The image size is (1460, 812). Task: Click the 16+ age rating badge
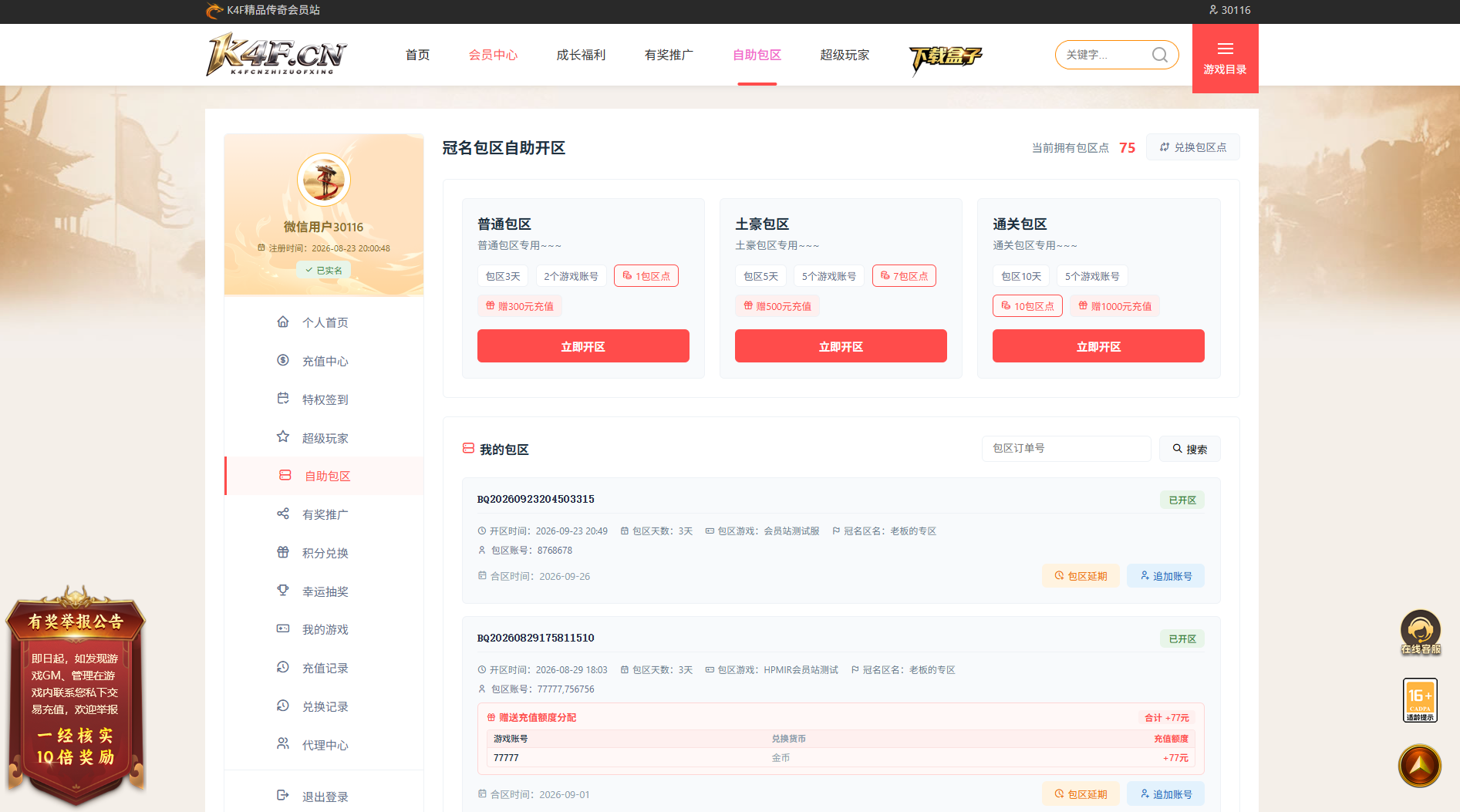(x=1420, y=700)
